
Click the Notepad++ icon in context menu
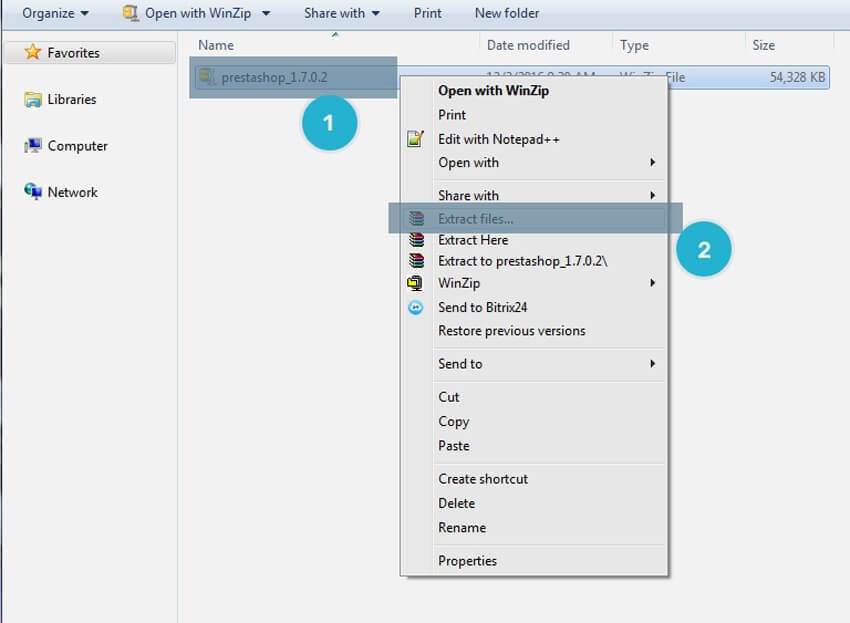(416, 139)
